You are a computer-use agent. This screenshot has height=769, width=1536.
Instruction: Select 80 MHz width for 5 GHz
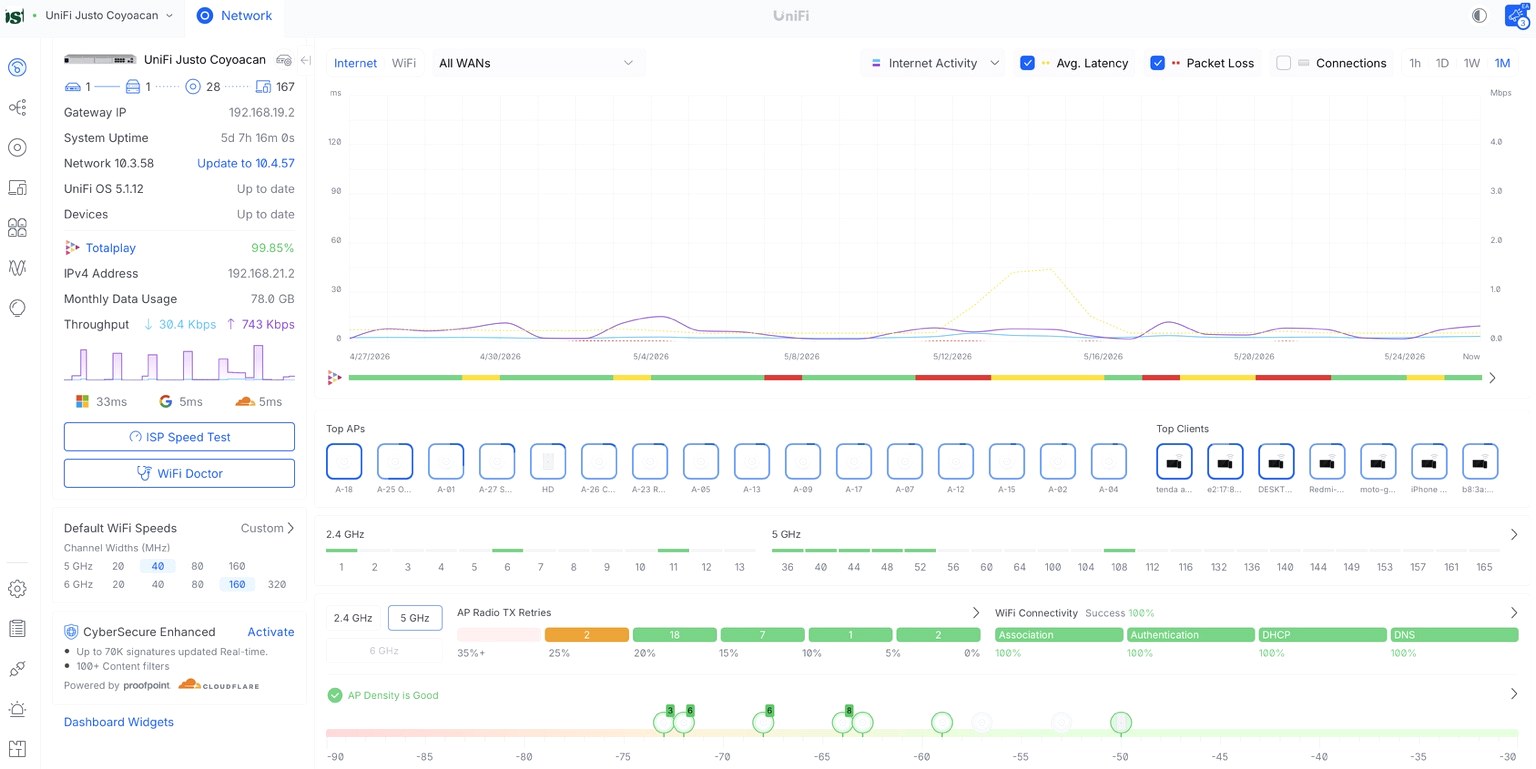[197, 566]
